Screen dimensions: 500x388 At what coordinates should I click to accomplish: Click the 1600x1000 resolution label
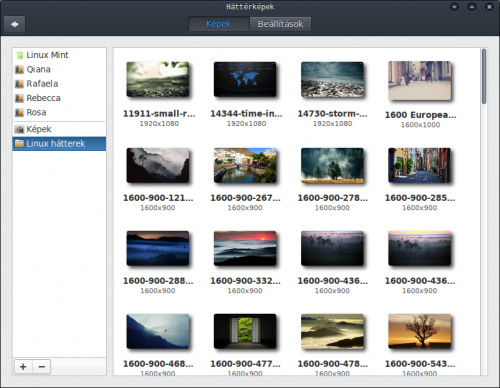(x=420, y=125)
